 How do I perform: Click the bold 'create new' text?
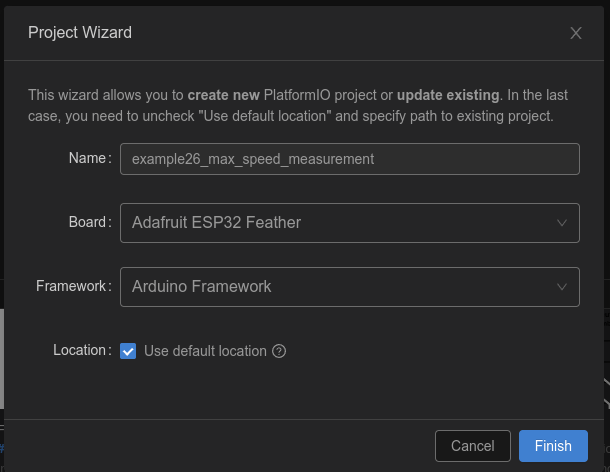click(223, 96)
